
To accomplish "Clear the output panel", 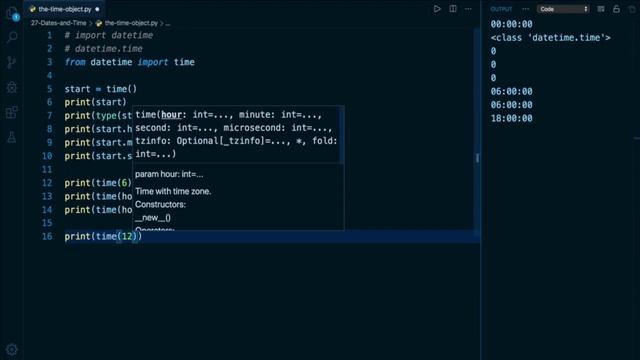I will coord(601,9).
